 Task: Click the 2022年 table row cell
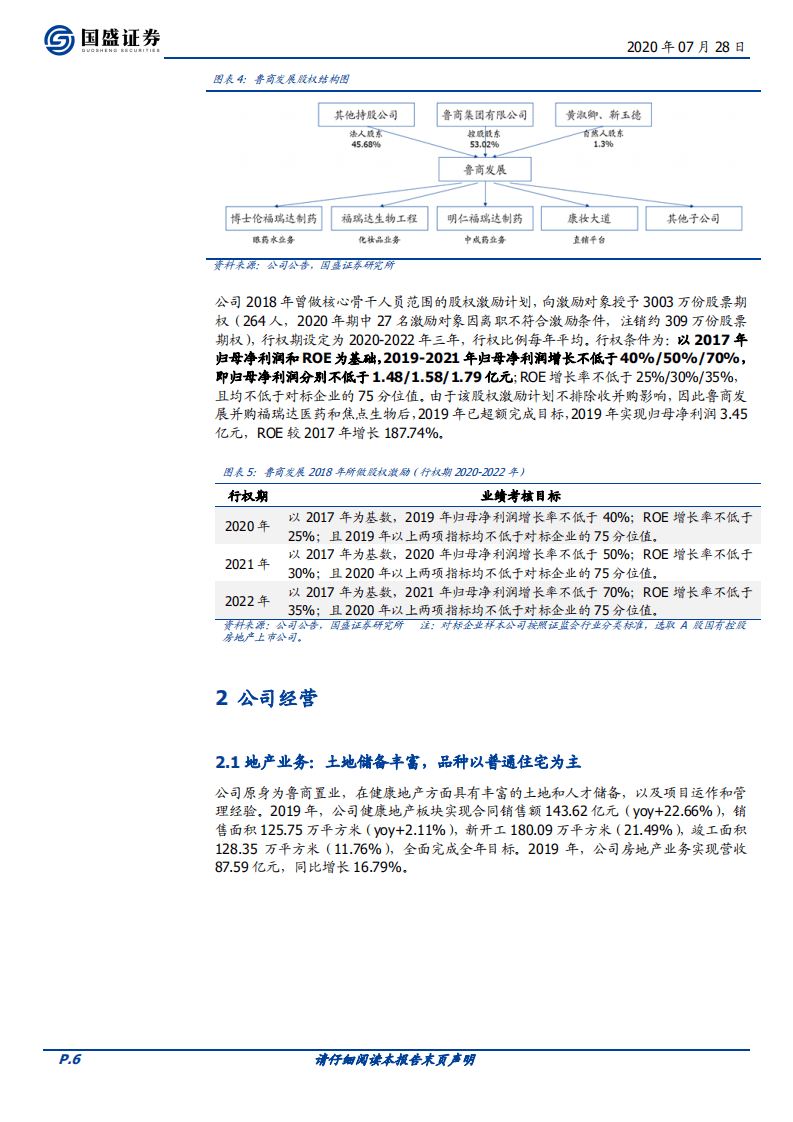247,601
